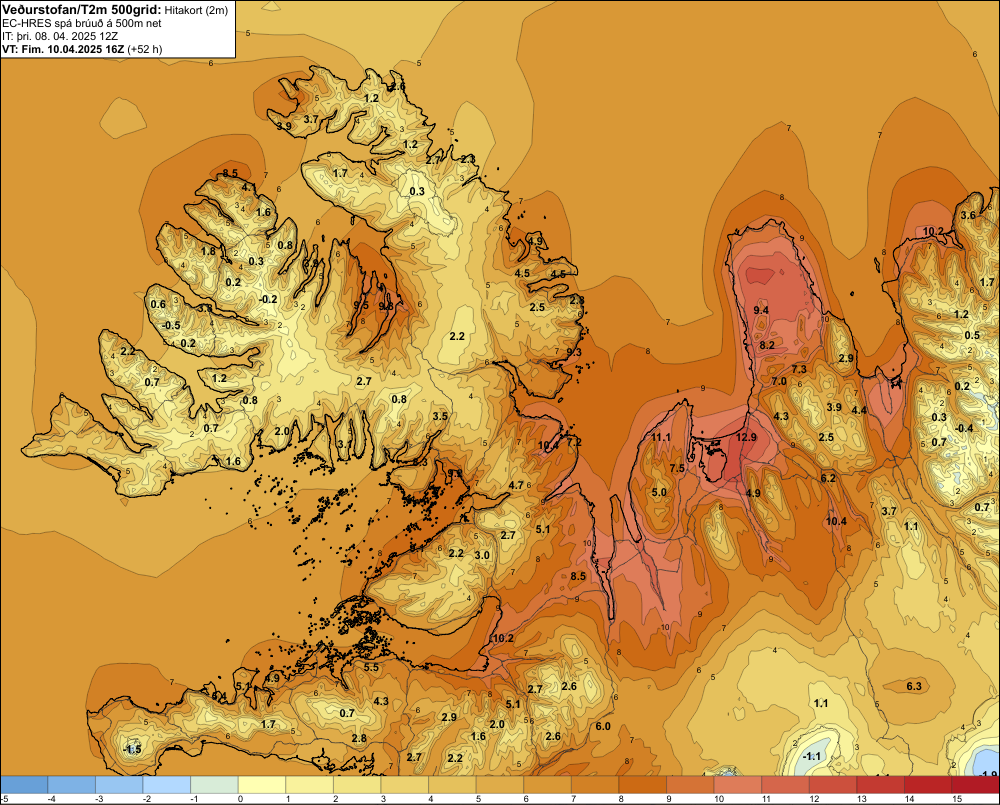Click the temperature value '7.2'
1000x805 pixels.
coord(574,441)
